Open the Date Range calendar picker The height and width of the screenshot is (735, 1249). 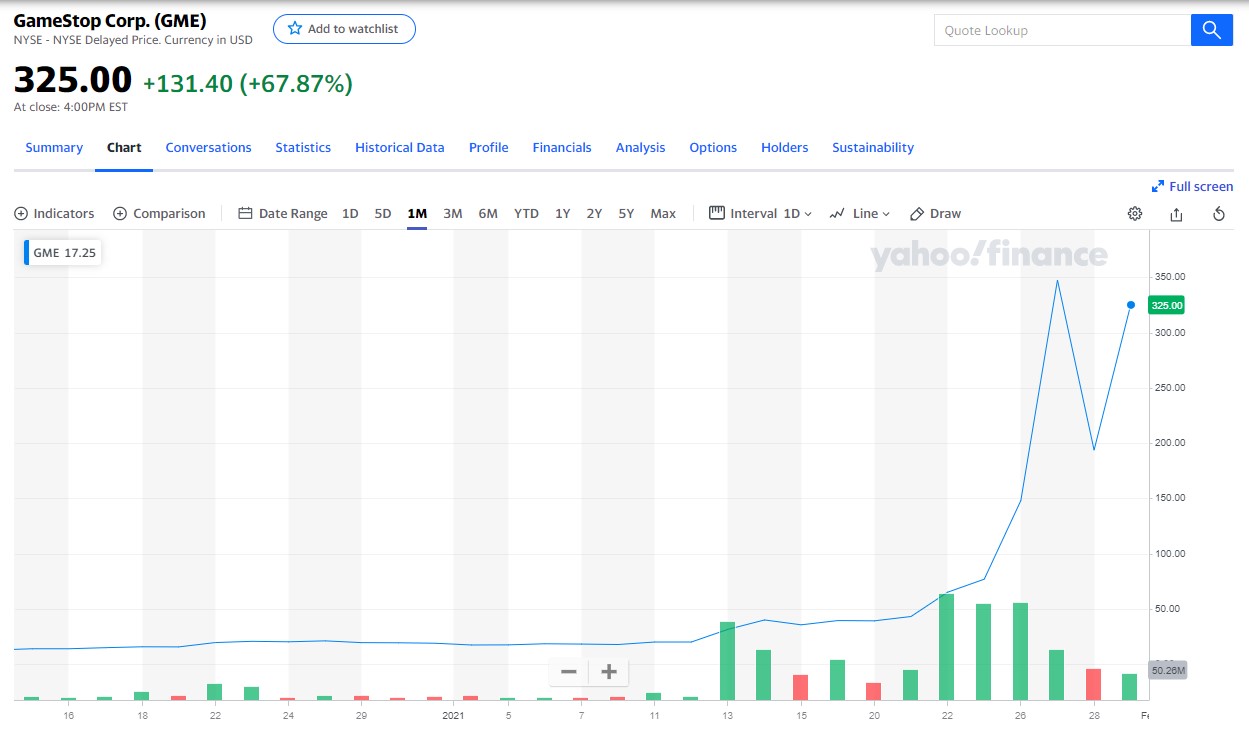click(283, 213)
